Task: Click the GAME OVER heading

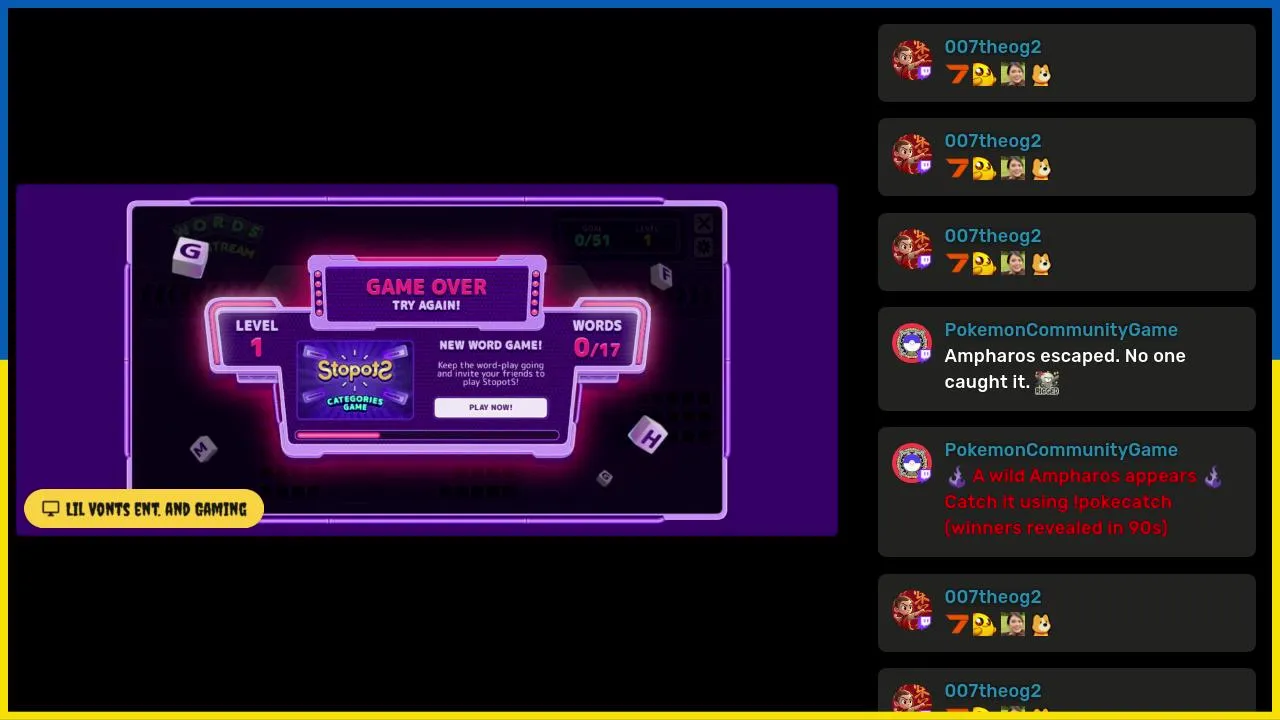Action: [x=426, y=287]
